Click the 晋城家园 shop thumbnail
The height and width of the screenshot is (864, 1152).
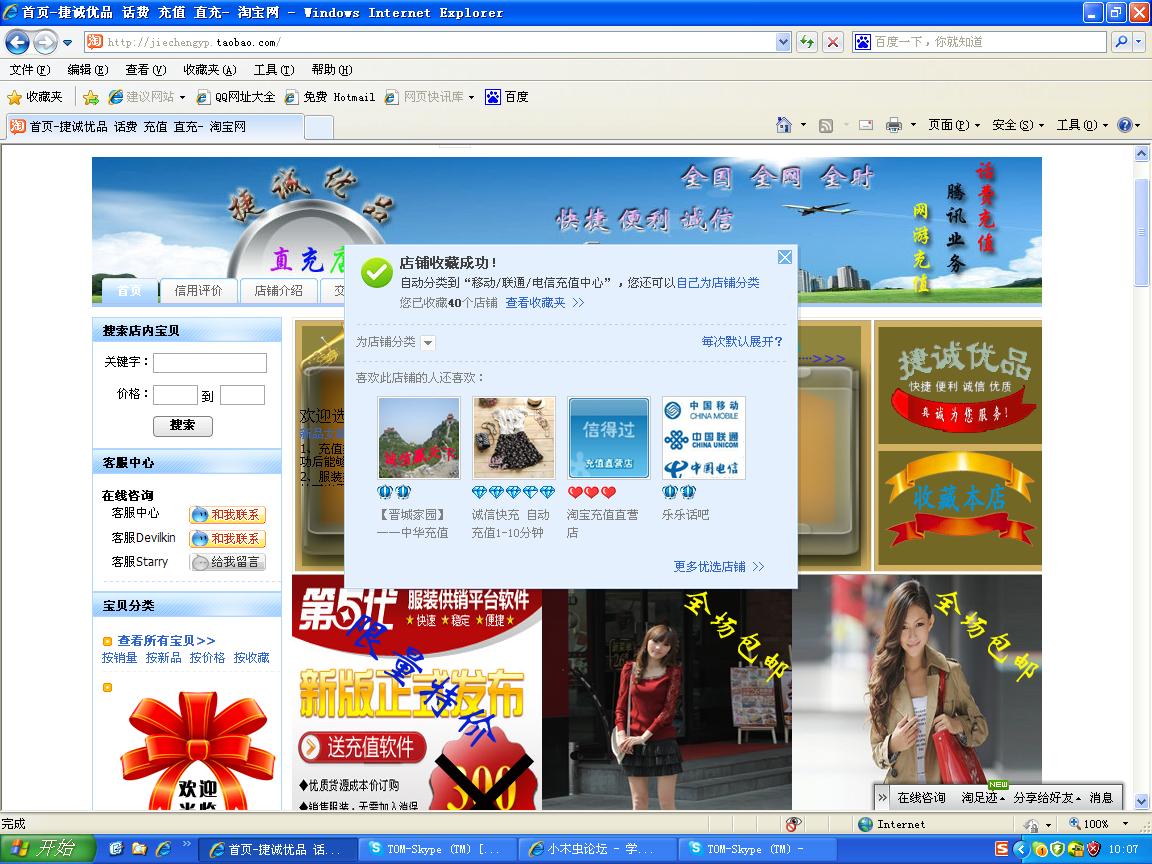pyautogui.click(x=419, y=438)
